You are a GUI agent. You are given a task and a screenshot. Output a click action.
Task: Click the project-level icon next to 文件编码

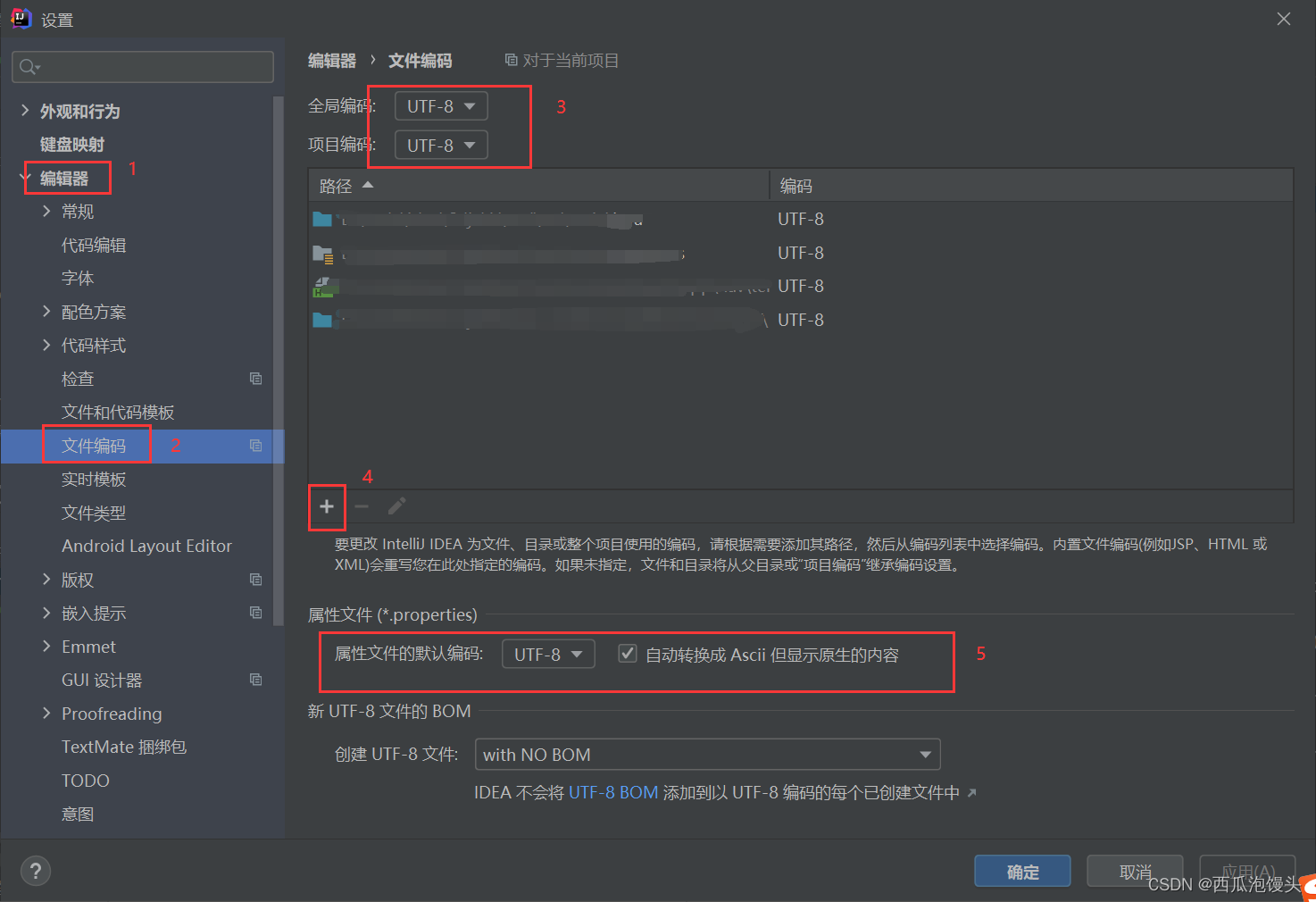click(256, 446)
